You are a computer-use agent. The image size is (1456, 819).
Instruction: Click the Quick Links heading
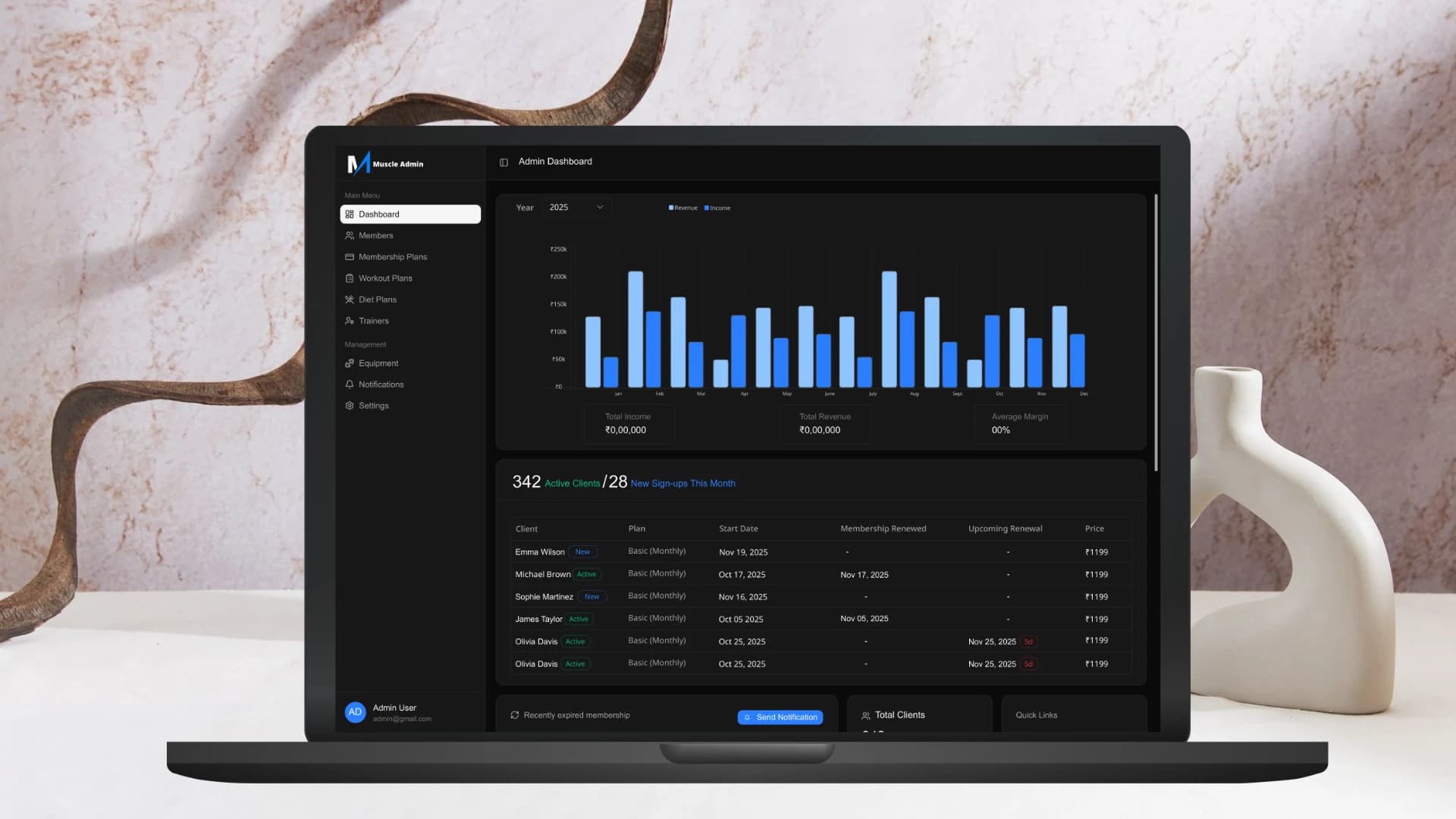[1037, 715]
